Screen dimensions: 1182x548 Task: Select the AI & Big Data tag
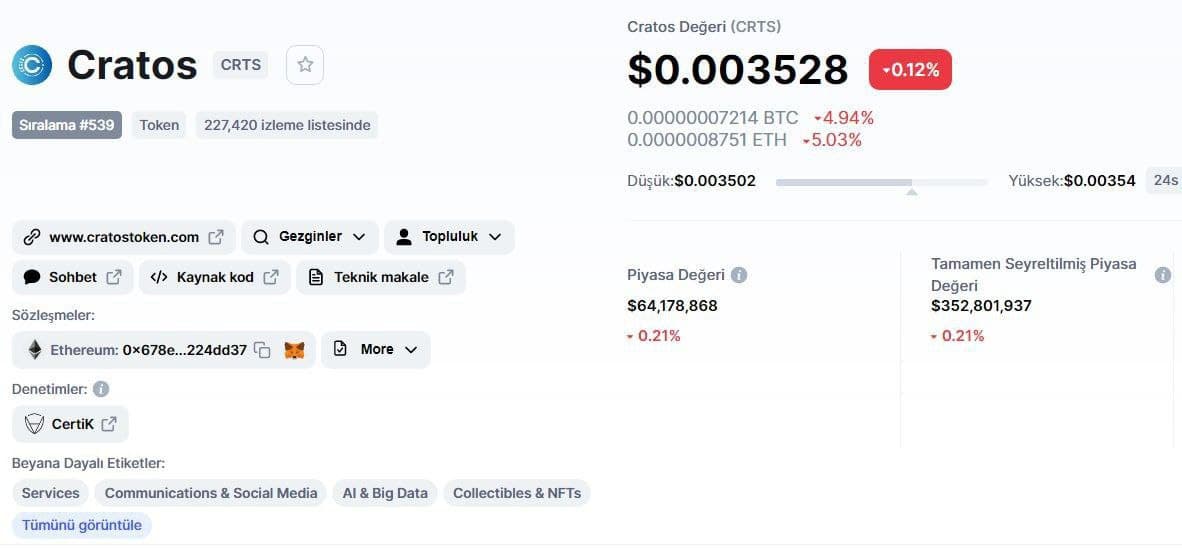[x=385, y=493]
